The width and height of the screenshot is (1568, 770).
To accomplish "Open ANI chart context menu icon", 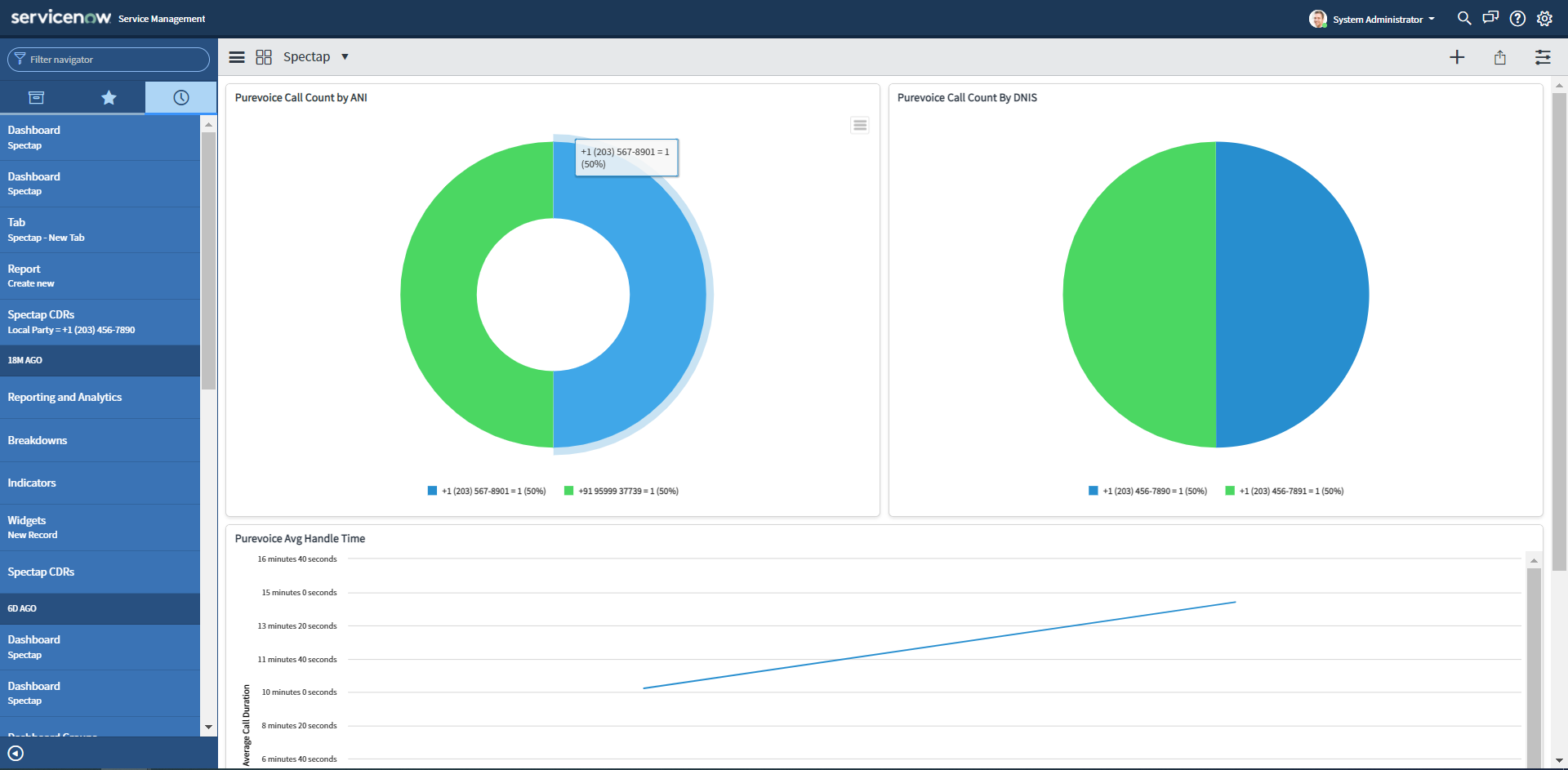I will point(860,125).
